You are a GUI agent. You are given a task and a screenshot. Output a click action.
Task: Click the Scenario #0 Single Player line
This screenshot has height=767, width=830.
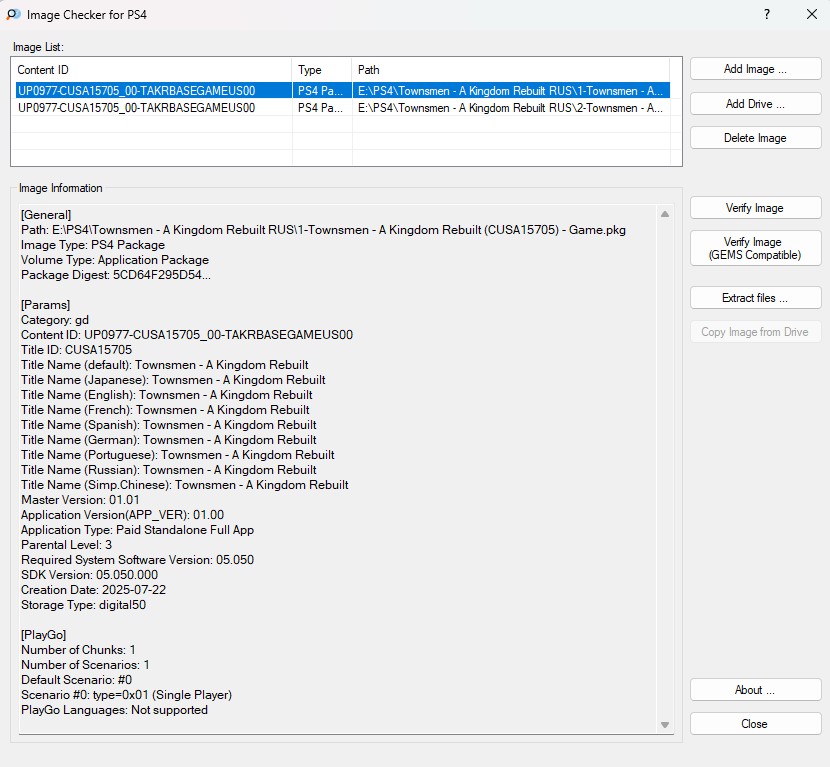coord(127,695)
